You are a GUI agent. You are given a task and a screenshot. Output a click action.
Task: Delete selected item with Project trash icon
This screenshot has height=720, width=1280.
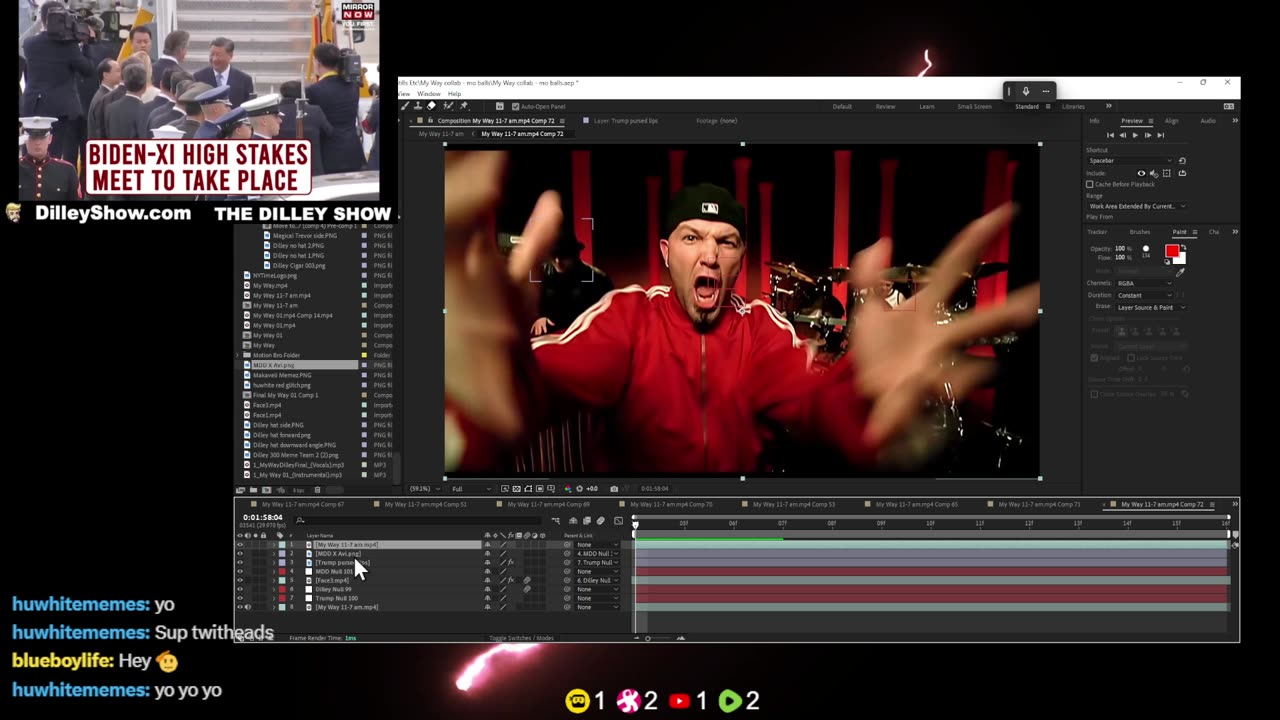point(317,490)
